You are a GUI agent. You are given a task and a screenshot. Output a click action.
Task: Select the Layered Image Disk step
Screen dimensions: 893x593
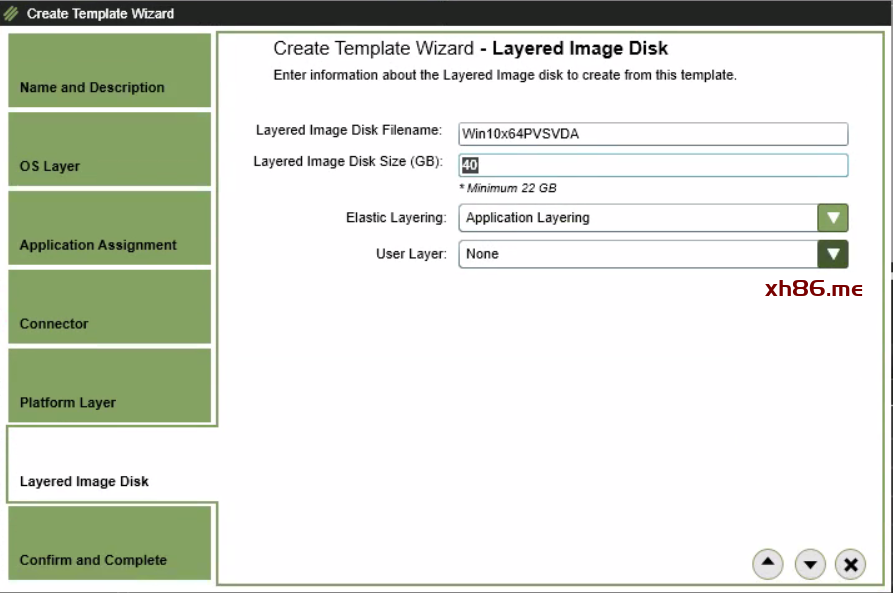pyautogui.click(x=109, y=465)
